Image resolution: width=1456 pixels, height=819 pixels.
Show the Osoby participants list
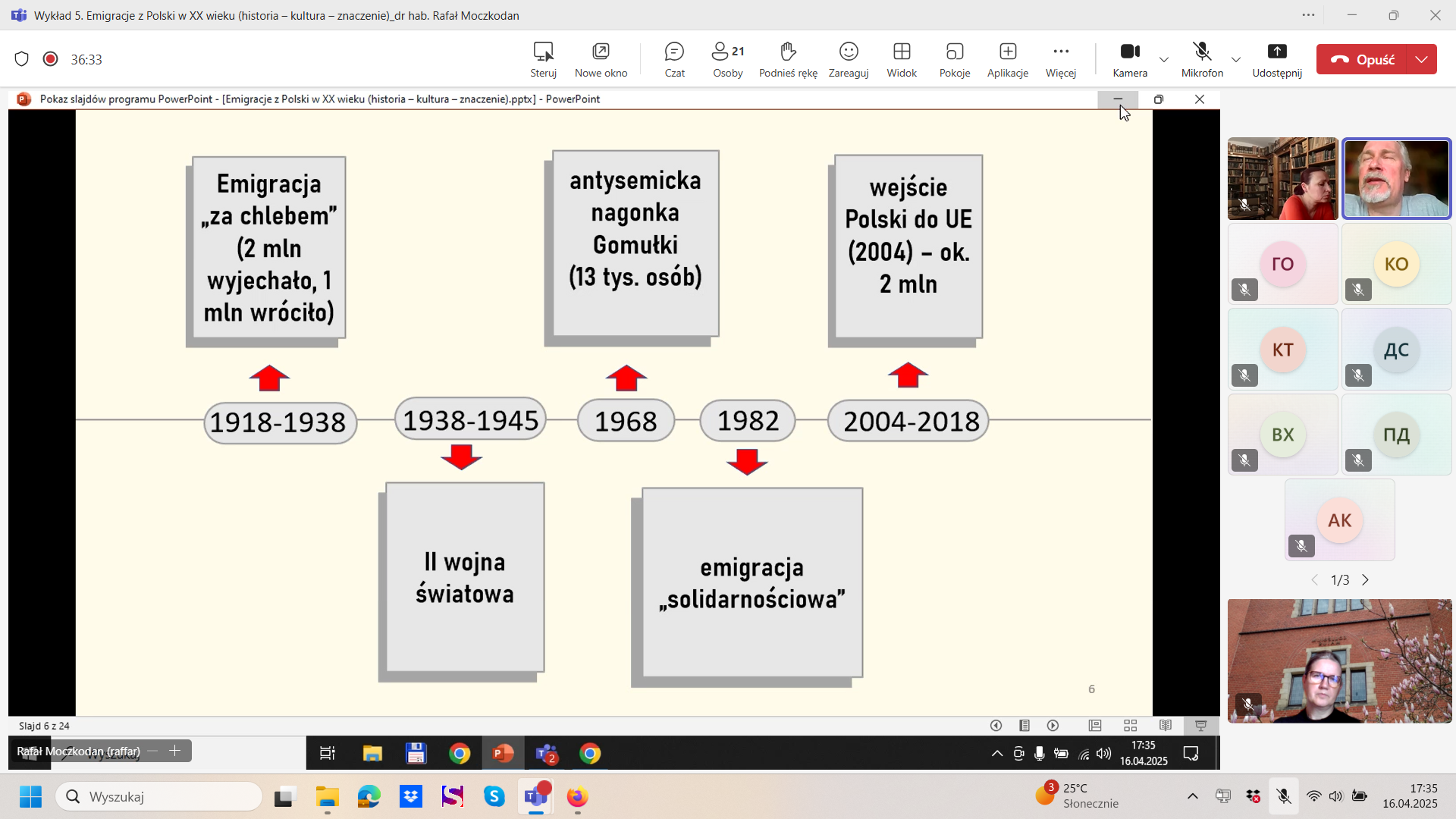click(727, 59)
